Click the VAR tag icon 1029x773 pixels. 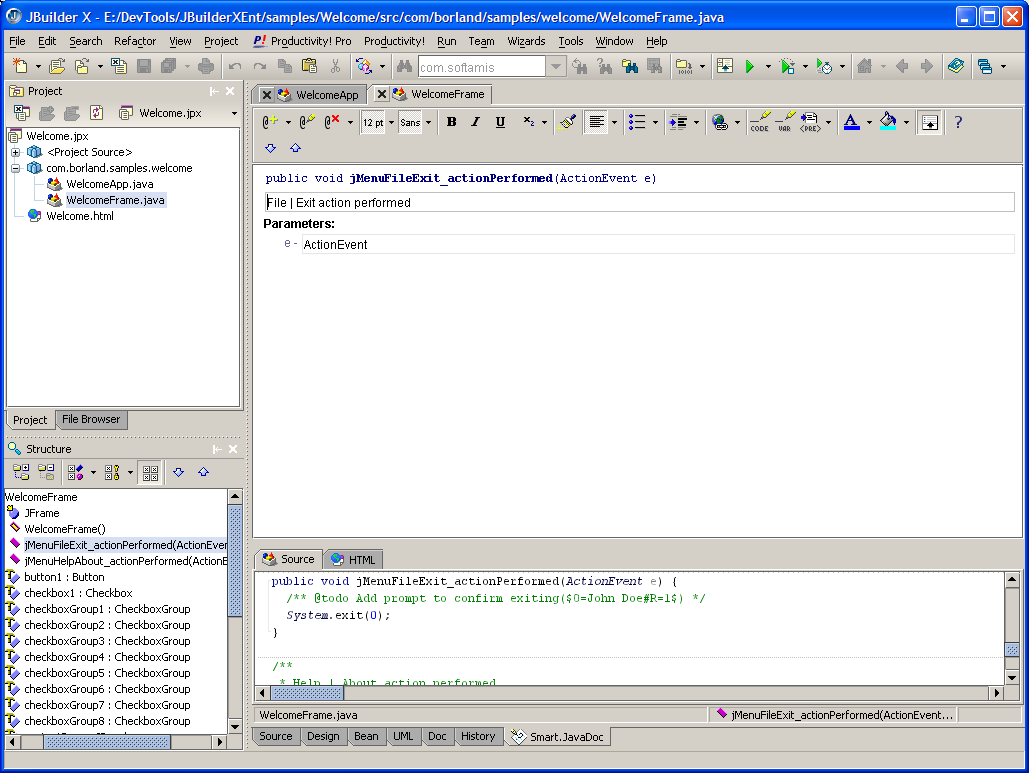[784, 122]
